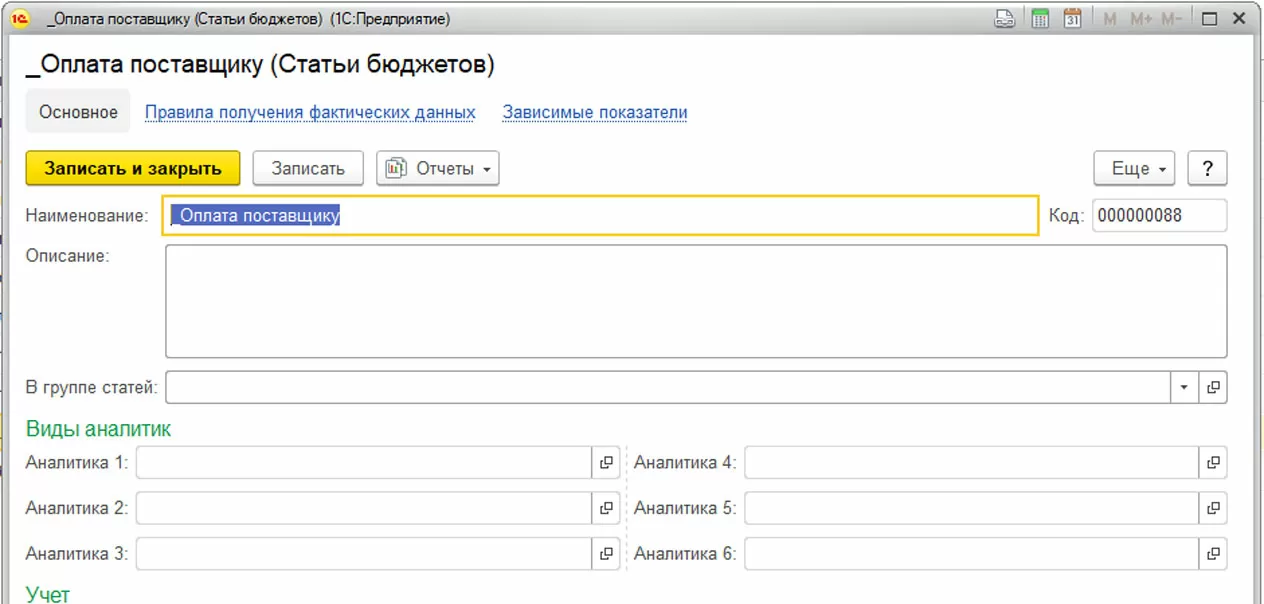The width and height of the screenshot is (1264, 604).
Task: Open the calendar icon in title bar
Action: (1072, 19)
